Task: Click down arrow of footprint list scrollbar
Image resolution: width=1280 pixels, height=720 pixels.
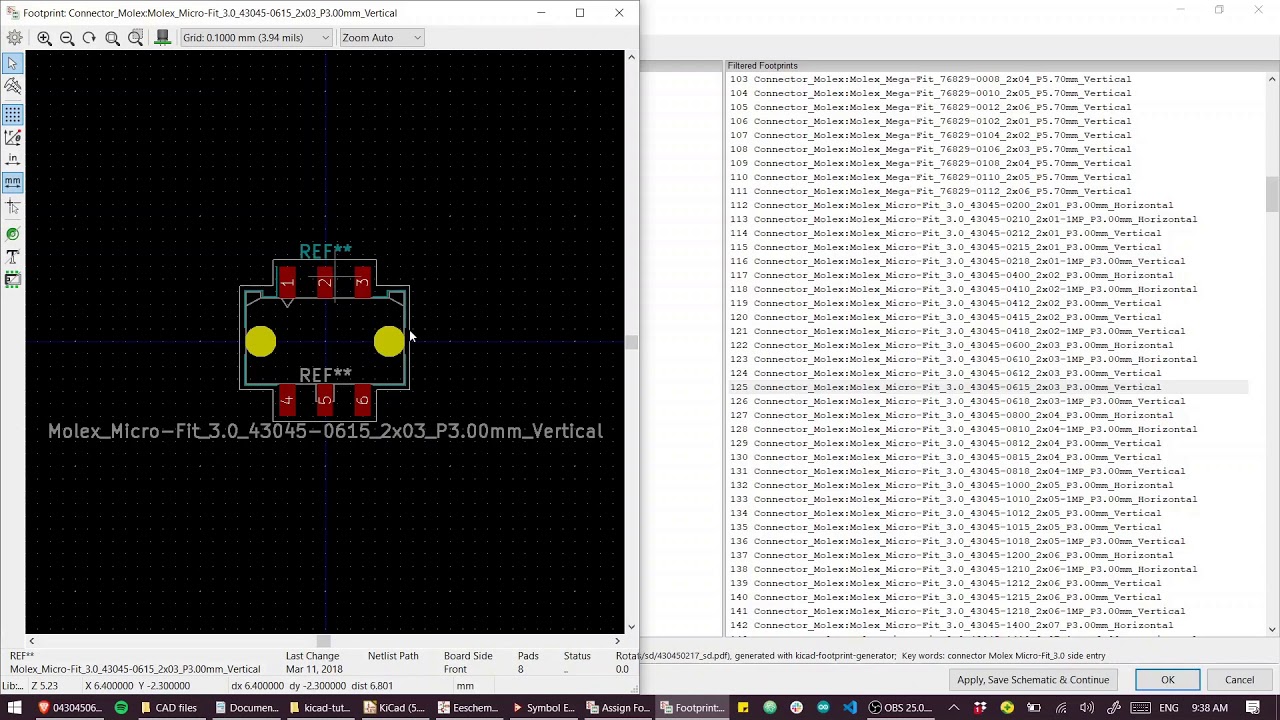Action: coord(1272,629)
